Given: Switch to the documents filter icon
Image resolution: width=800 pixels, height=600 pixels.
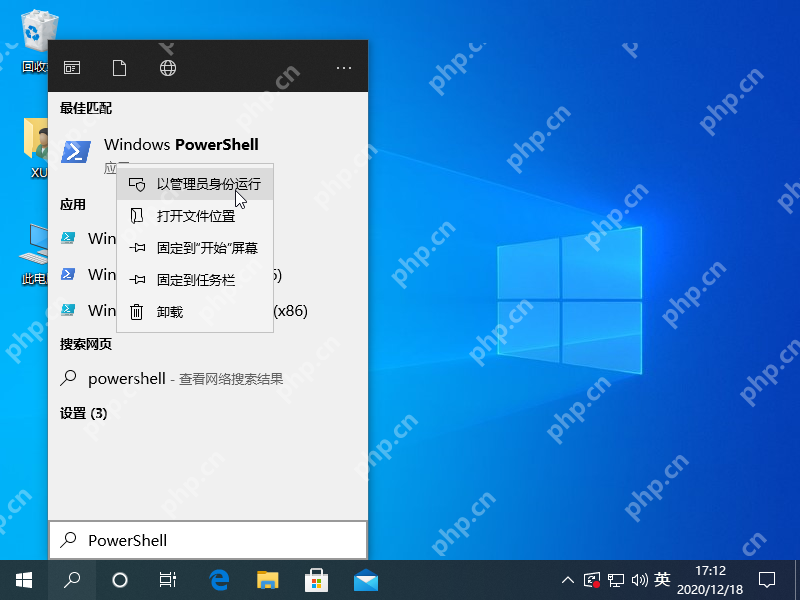Looking at the screenshot, I should [120, 68].
